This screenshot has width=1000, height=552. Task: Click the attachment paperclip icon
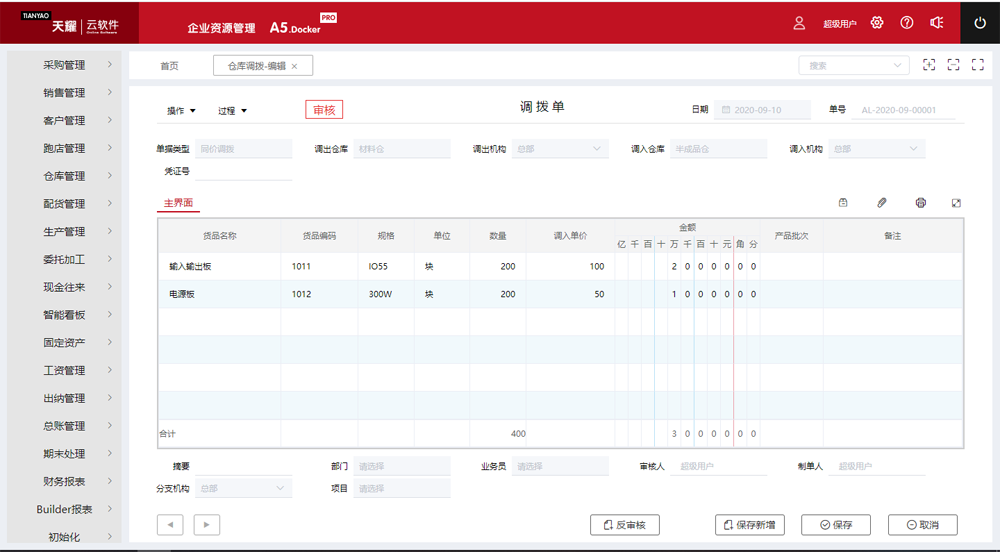tap(882, 203)
